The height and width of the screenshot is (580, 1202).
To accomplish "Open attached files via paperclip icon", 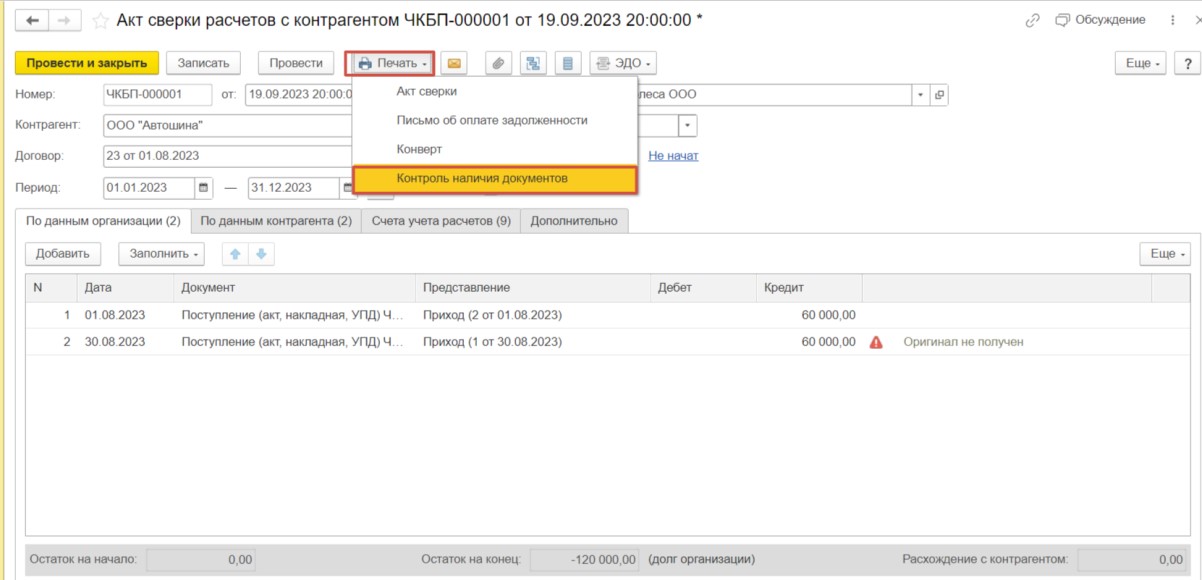I will pos(498,63).
